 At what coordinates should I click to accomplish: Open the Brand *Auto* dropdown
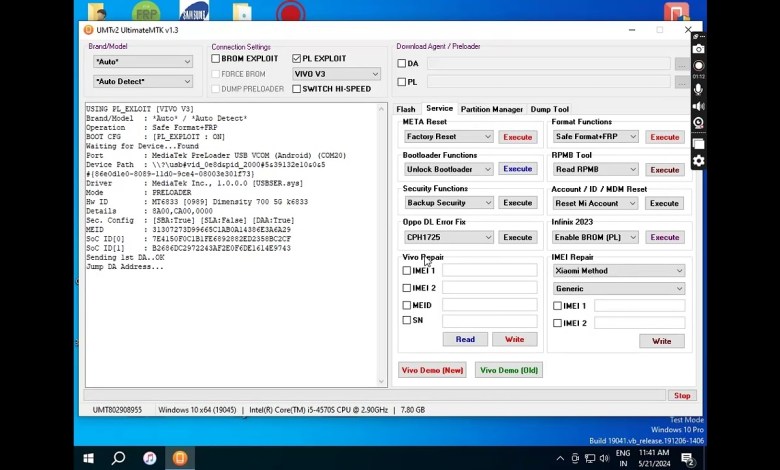(143, 62)
